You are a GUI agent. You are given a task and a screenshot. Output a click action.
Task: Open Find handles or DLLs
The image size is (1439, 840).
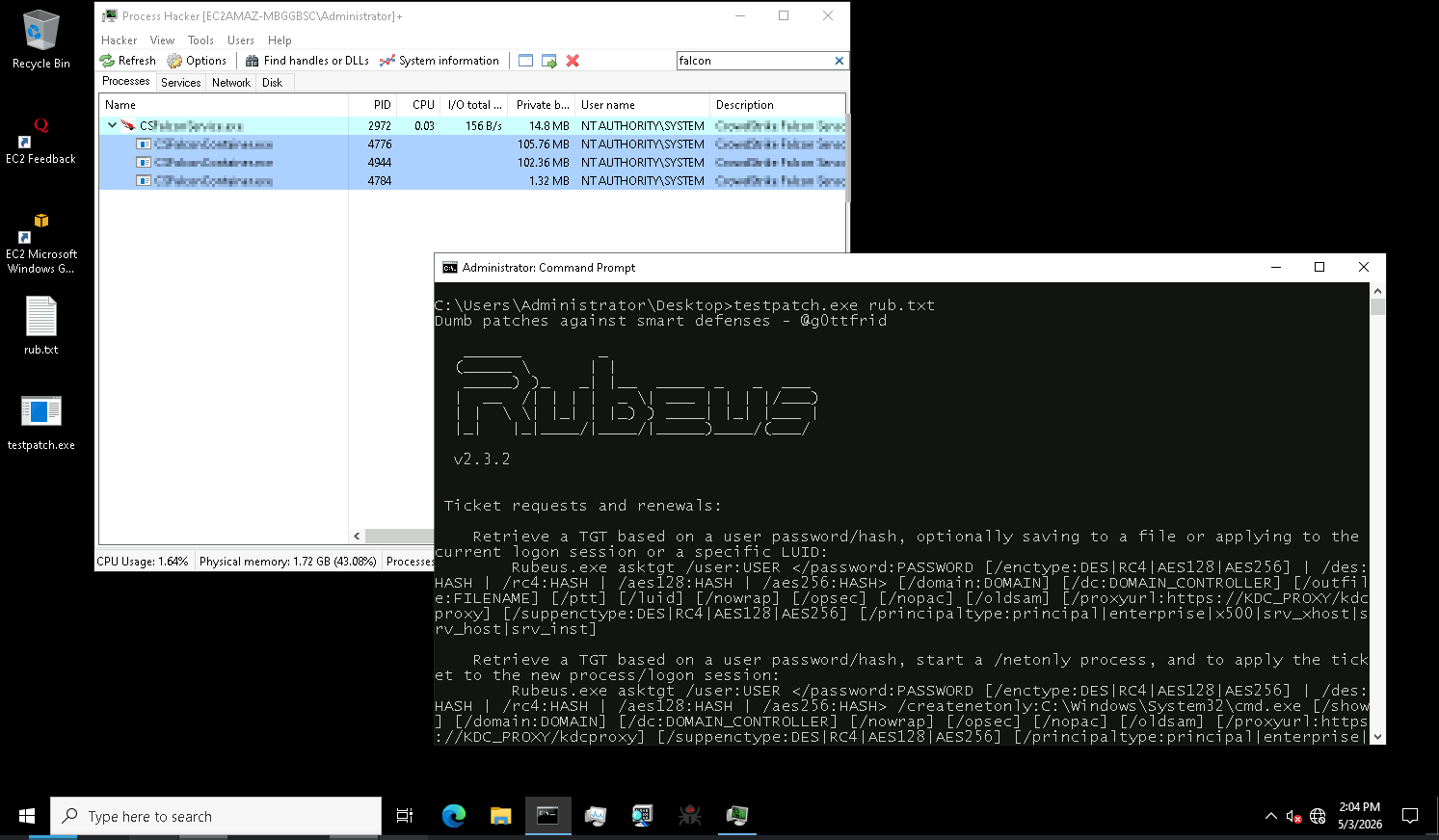(x=307, y=61)
